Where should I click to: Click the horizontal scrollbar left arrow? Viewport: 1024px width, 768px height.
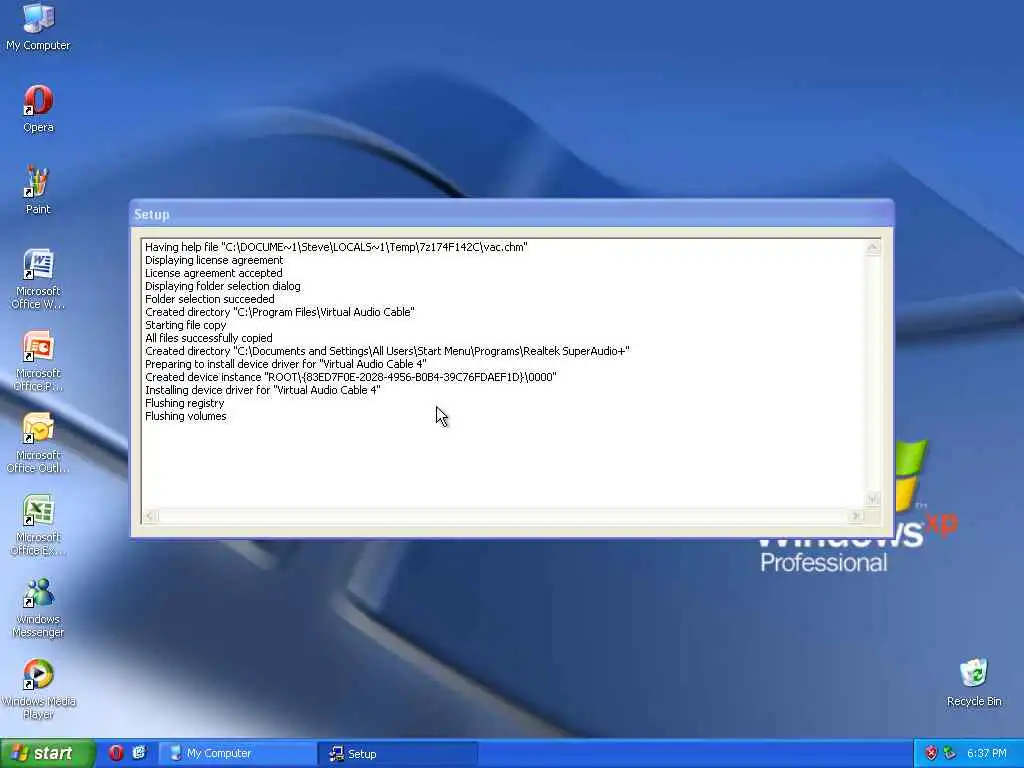point(150,516)
